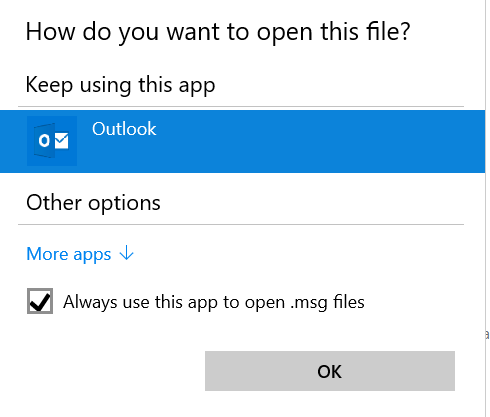Expand the More apps list
Viewport: 490px width, 417px height.
[80, 254]
